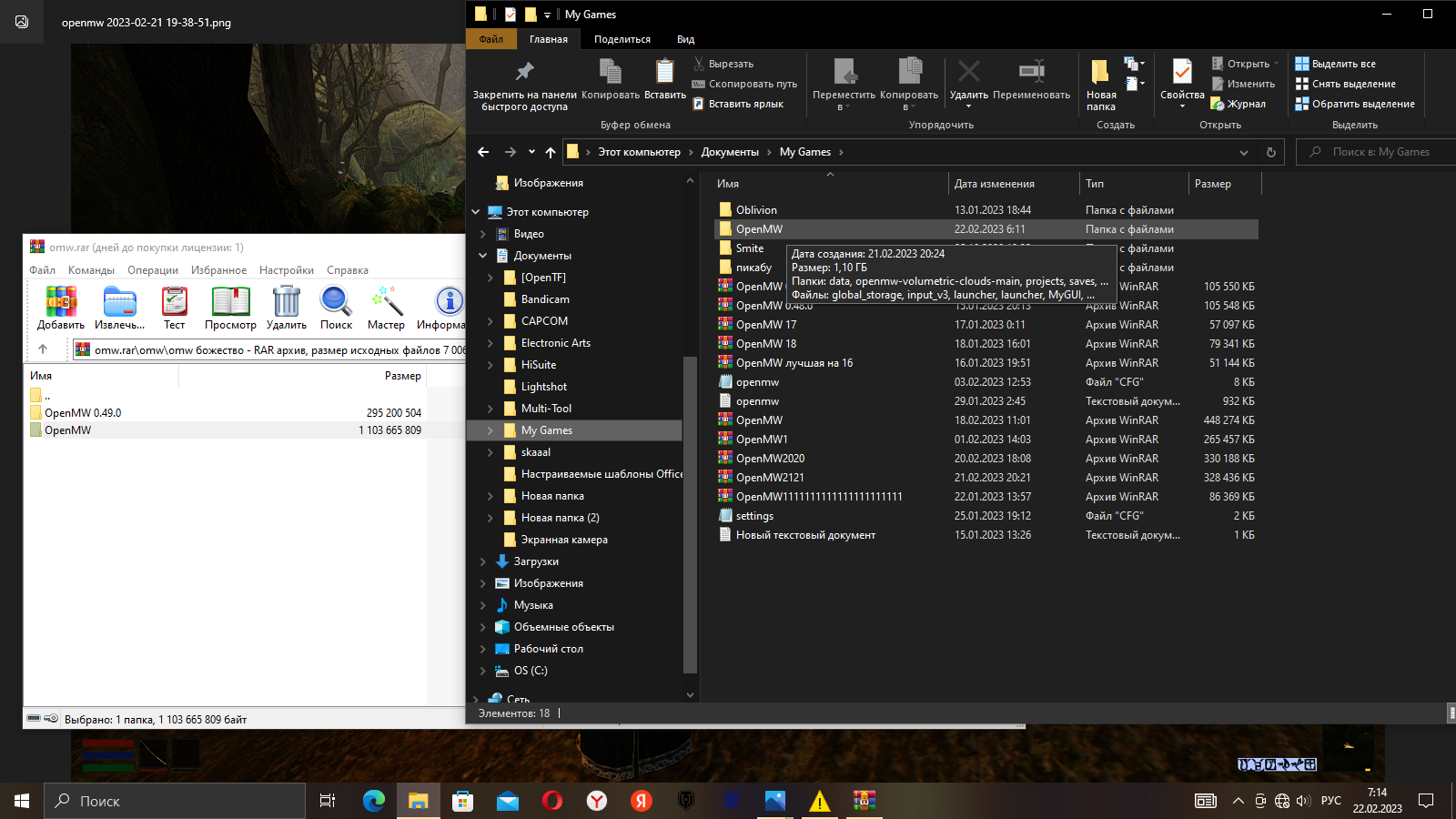Pin to Quick access in Explorer ribbon
1456x819 pixels.
coord(524,86)
